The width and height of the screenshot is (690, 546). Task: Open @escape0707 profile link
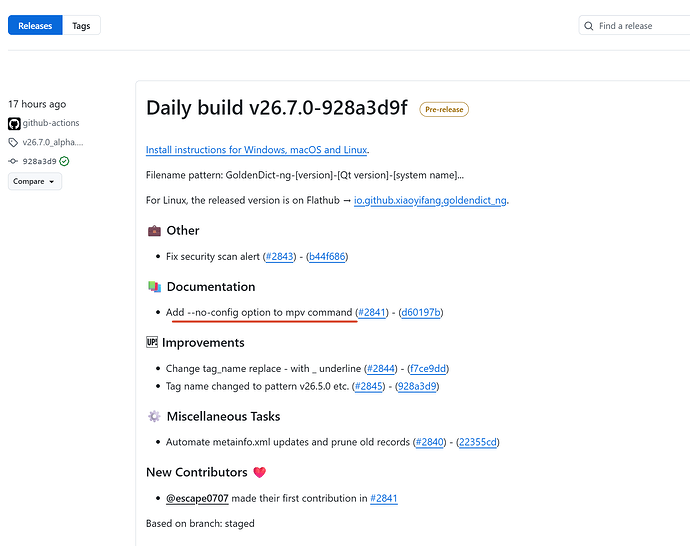(x=197, y=498)
